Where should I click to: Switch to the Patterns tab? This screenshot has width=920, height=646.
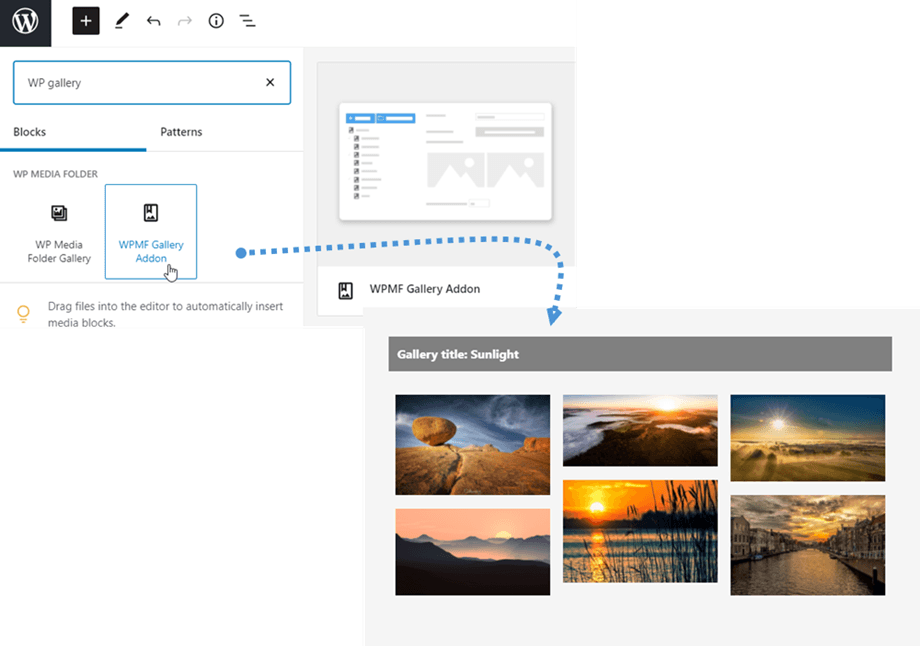point(181,132)
